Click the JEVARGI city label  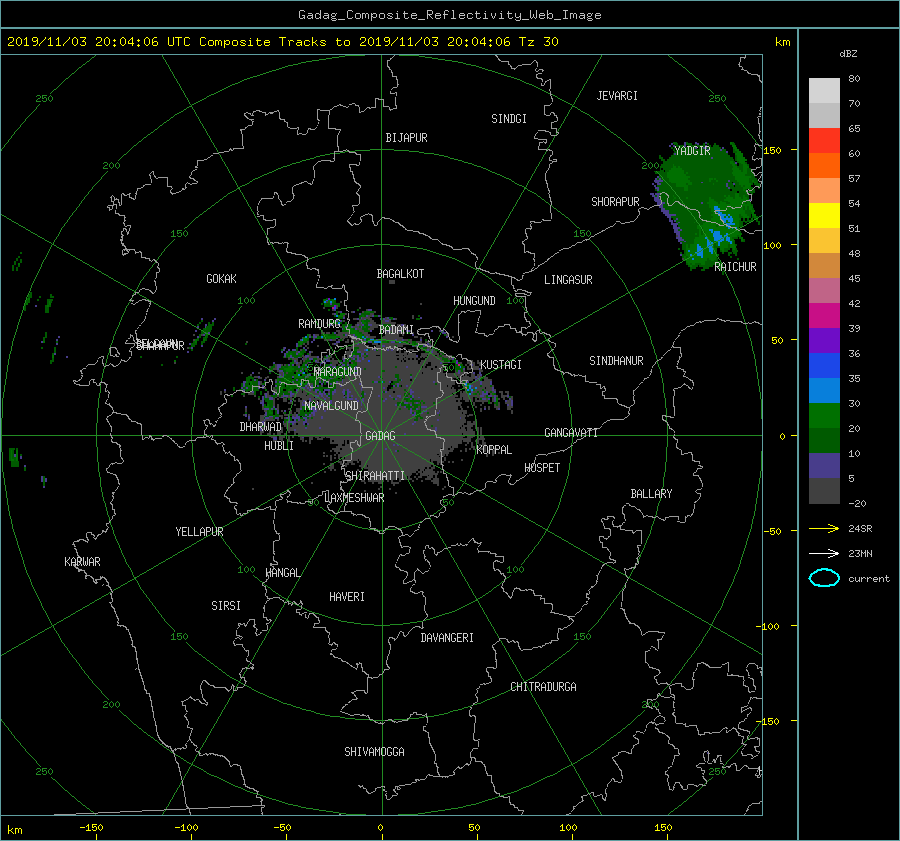[x=617, y=96]
